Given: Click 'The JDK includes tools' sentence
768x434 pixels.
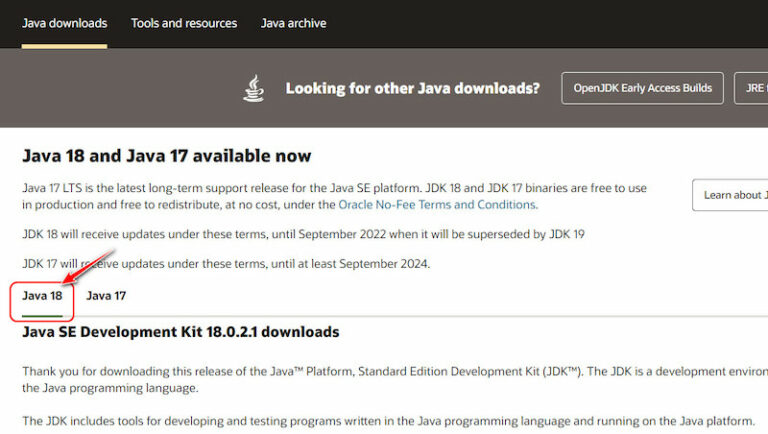Looking at the screenshot, I should tap(388, 421).
